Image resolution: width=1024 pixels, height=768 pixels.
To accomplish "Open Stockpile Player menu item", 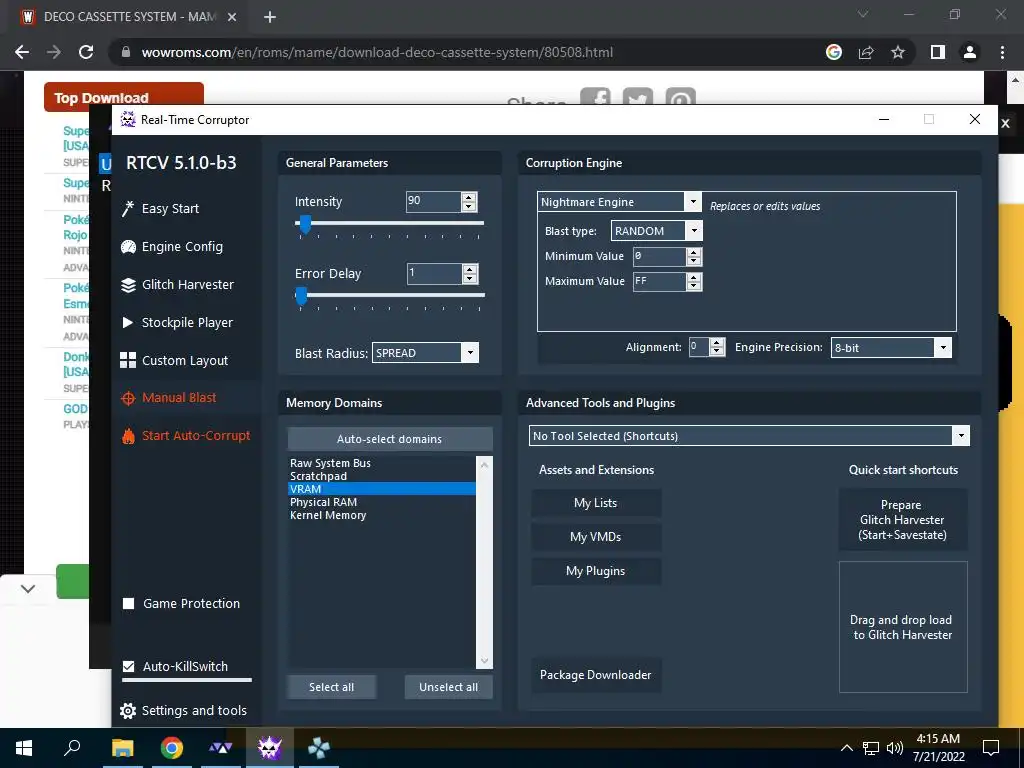I will pos(187,323).
